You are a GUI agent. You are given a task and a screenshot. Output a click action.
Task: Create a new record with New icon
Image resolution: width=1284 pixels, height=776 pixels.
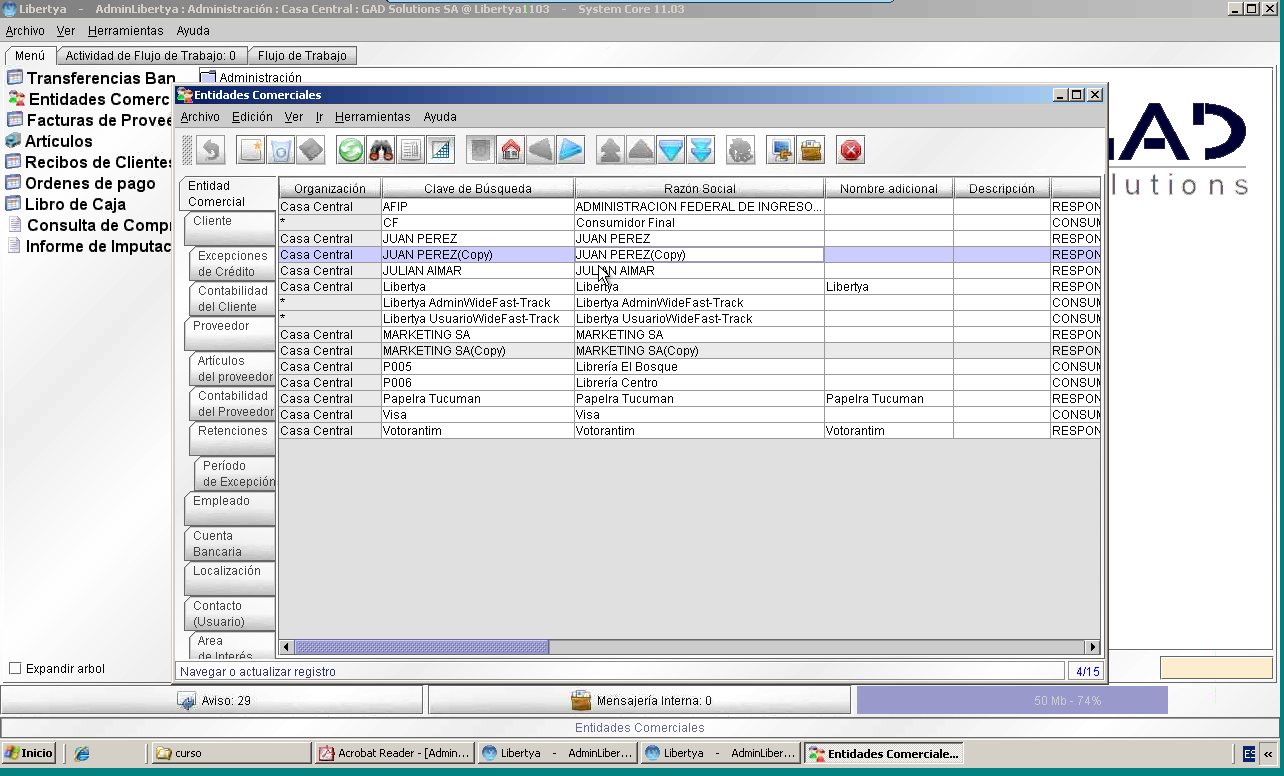pyautogui.click(x=251, y=150)
